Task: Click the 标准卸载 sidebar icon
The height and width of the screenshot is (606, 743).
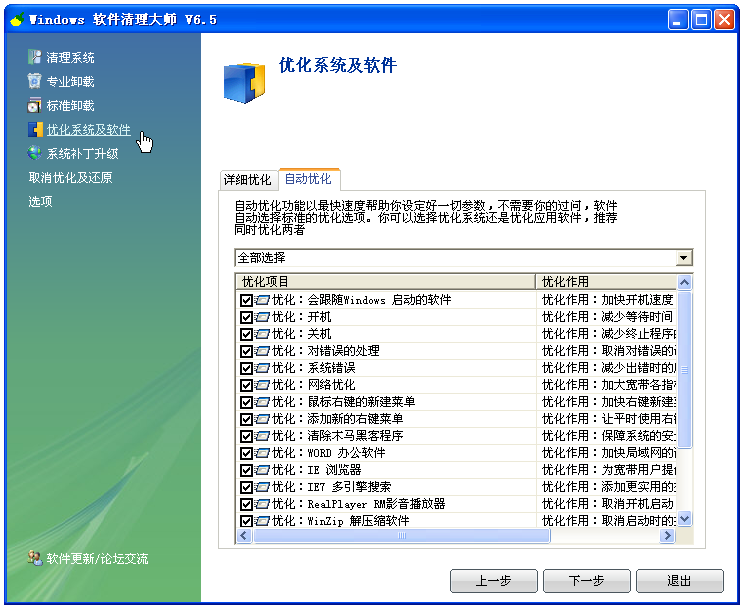Action: [x=34, y=105]
